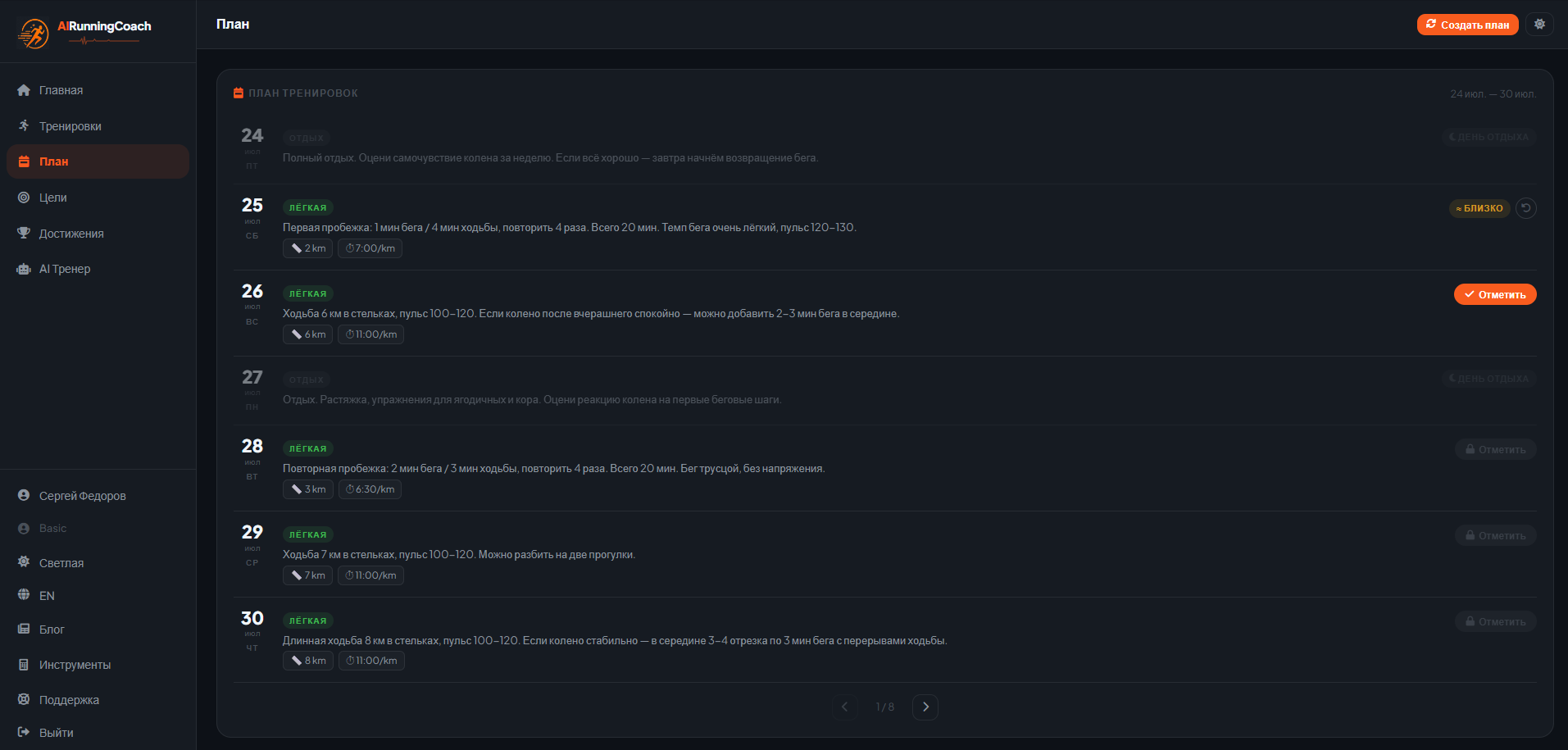Click the robot icon beside AI Тренер
Screen dimensions: 1568x750
[24, 269]
